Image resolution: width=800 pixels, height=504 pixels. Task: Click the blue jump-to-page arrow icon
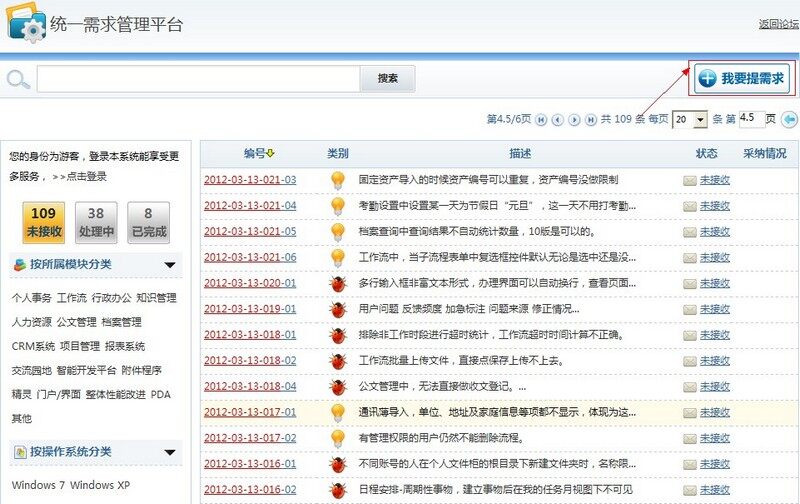point(788,119)
